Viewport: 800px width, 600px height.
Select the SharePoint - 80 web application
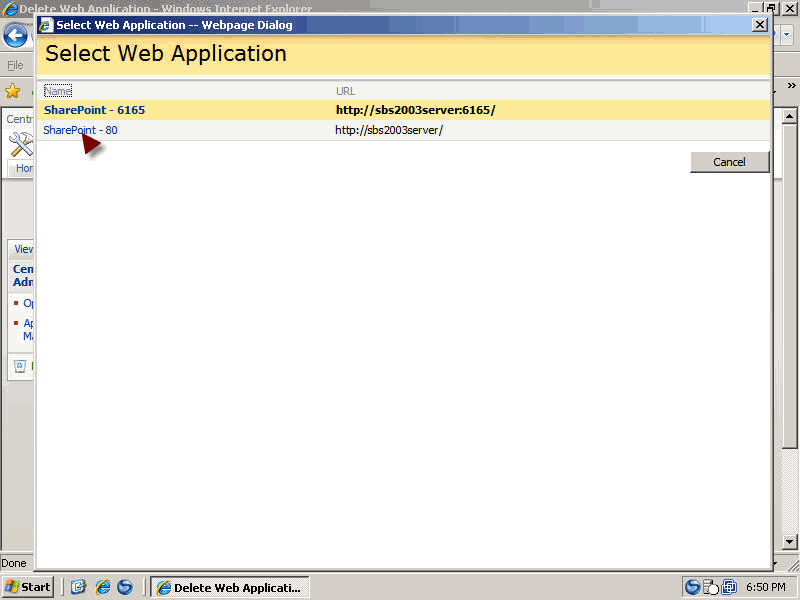pos(80,131)
